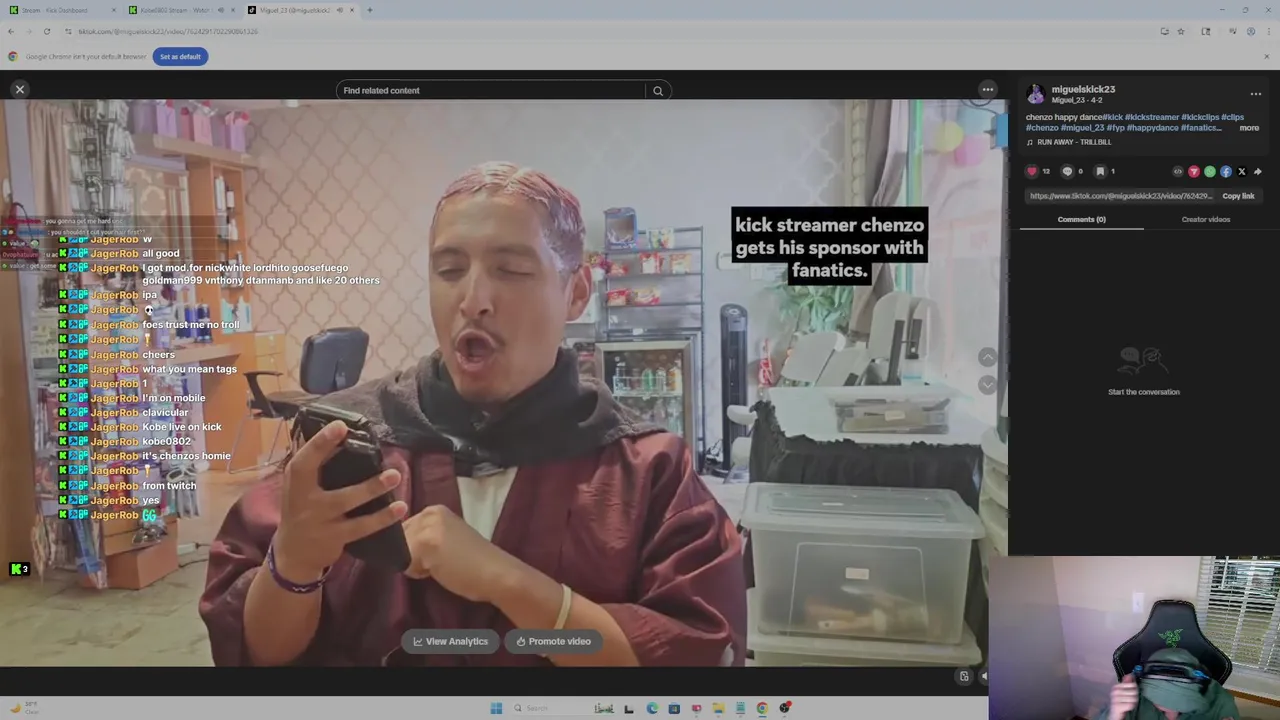The width and height of the screenshot is (1280, 720).
Task: Go to previous video with the up chevron
Action: click(987, 357)
